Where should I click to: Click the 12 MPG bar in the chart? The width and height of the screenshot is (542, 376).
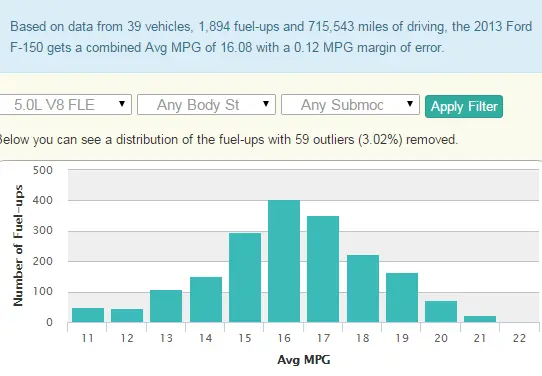pyautogui.click(x=127, y=316)
